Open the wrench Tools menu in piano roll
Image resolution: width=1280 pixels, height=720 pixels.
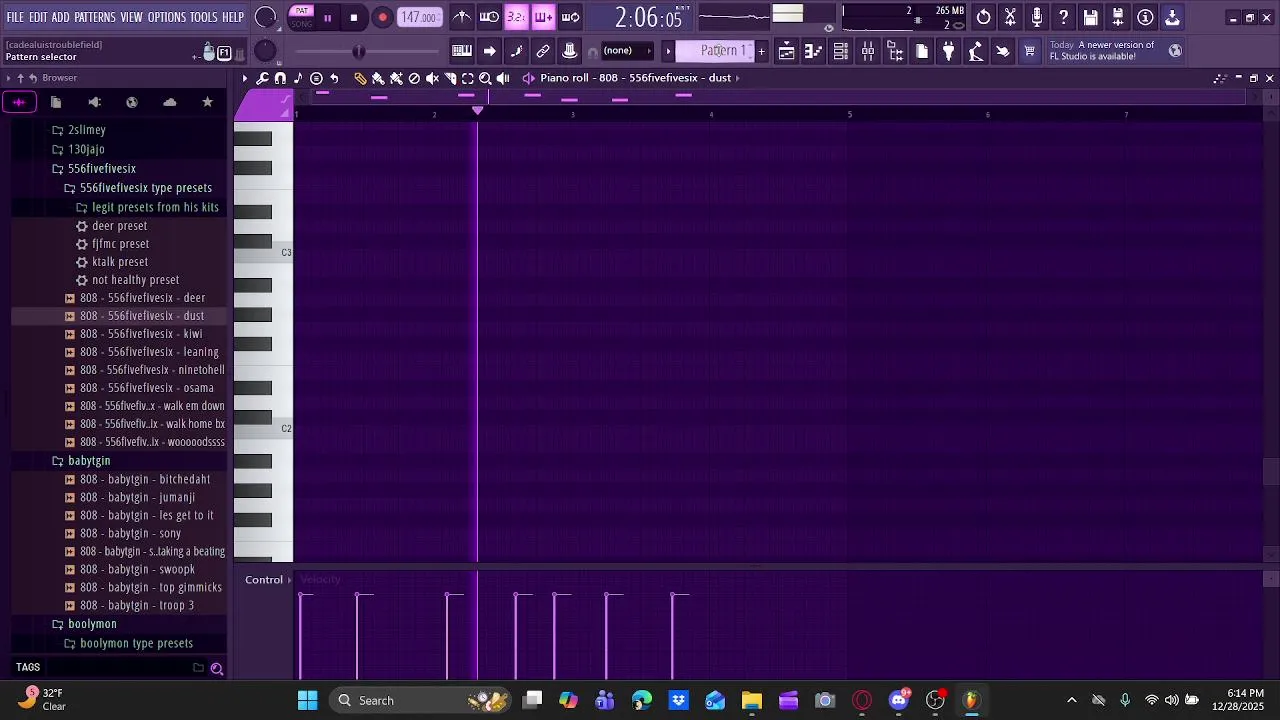click(x=262, y=78)
